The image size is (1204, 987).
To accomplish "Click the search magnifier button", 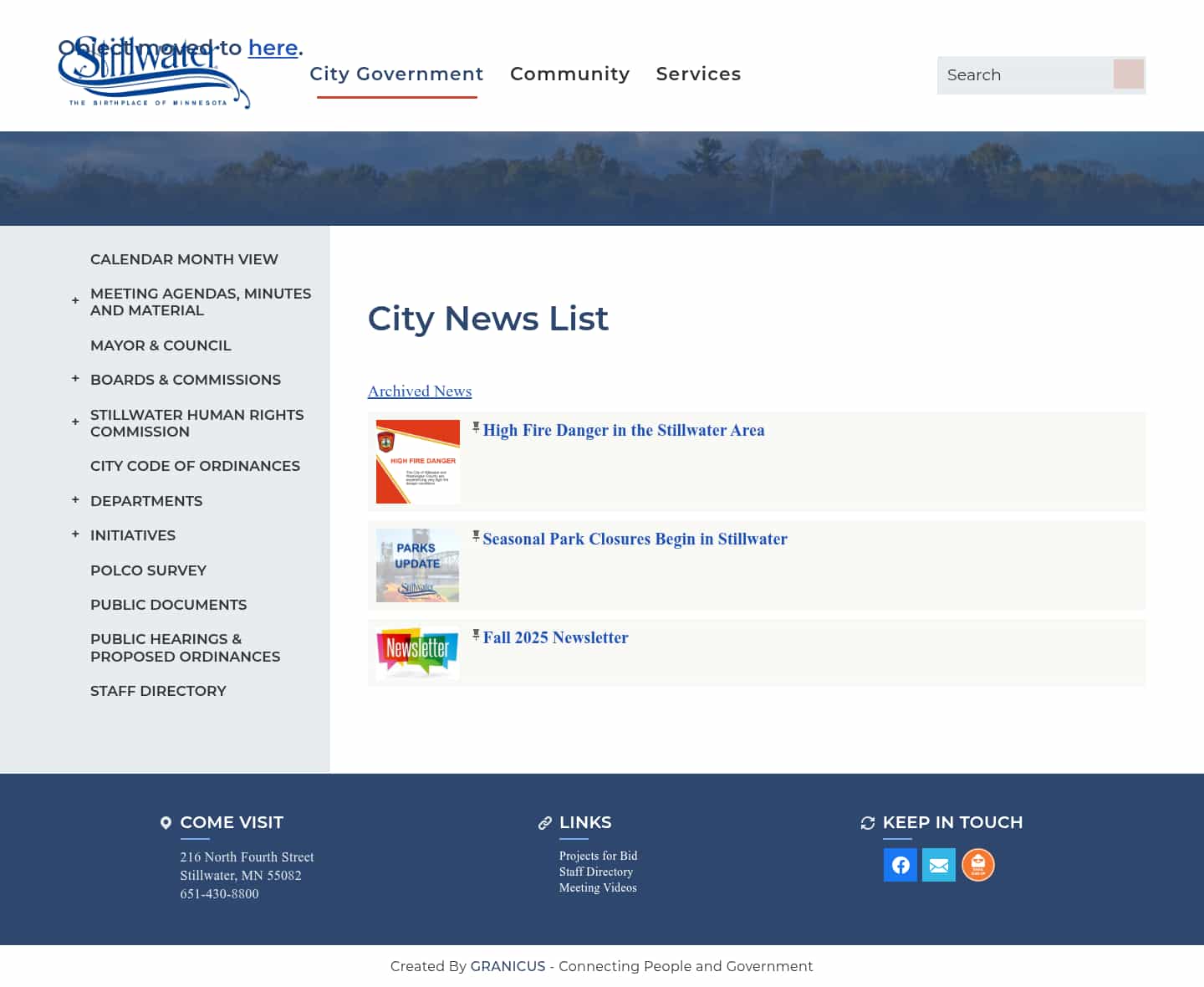I will (x=1129, y=74).
